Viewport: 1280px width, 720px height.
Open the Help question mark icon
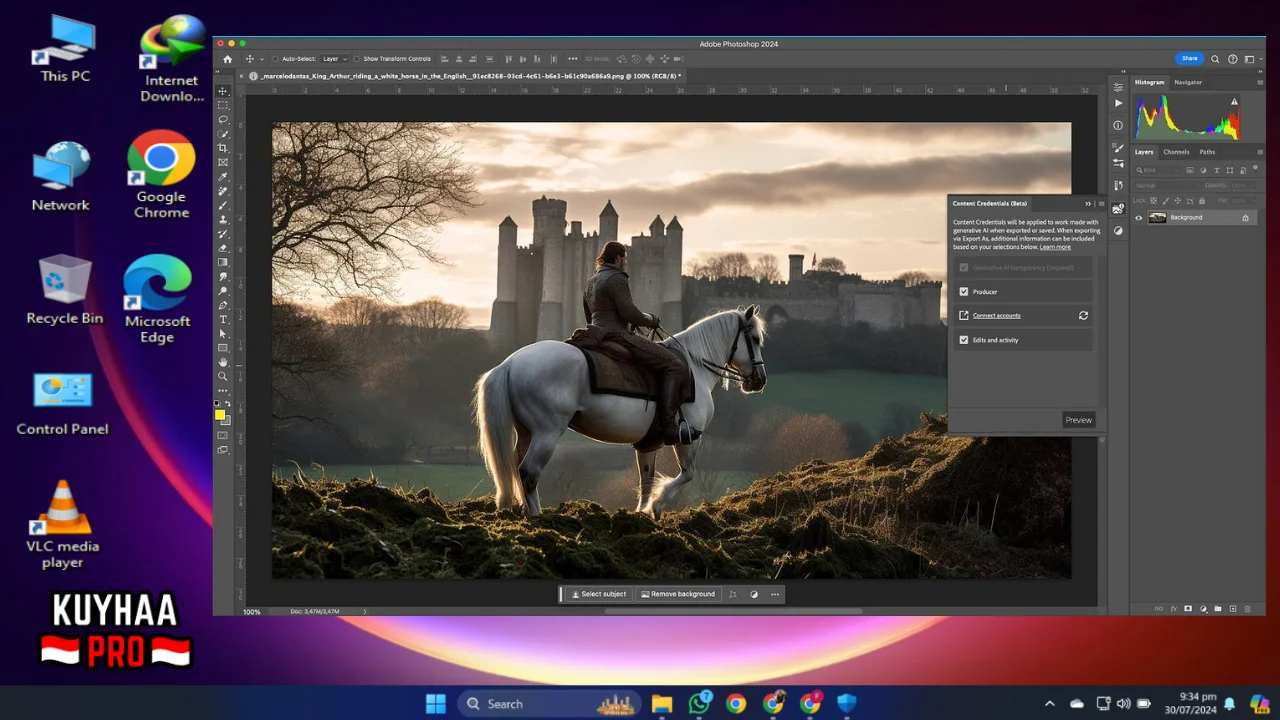[1233, 59]
